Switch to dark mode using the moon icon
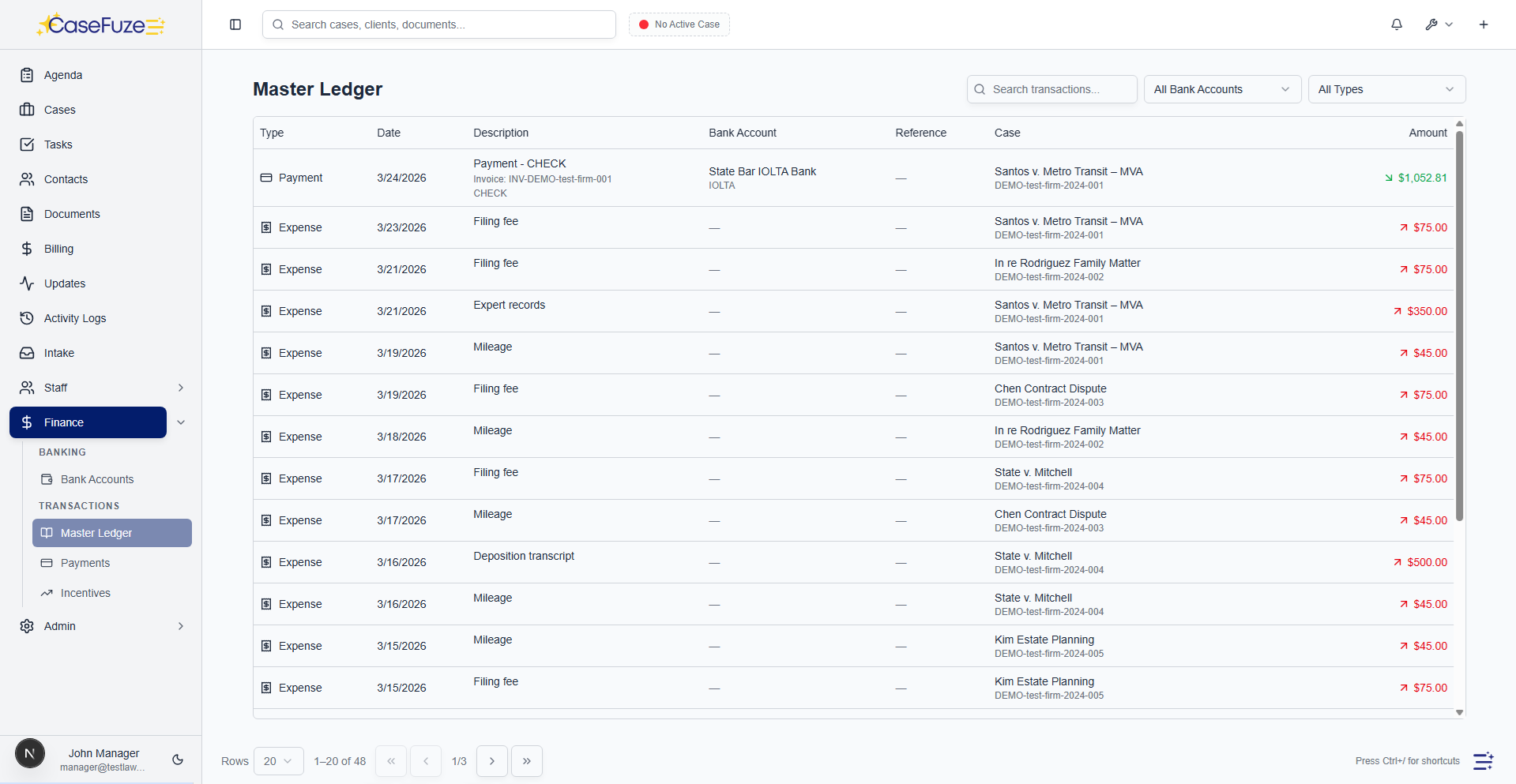Image resolution: width=1516 pixels, height=784 pixels. tap(177, 760)
